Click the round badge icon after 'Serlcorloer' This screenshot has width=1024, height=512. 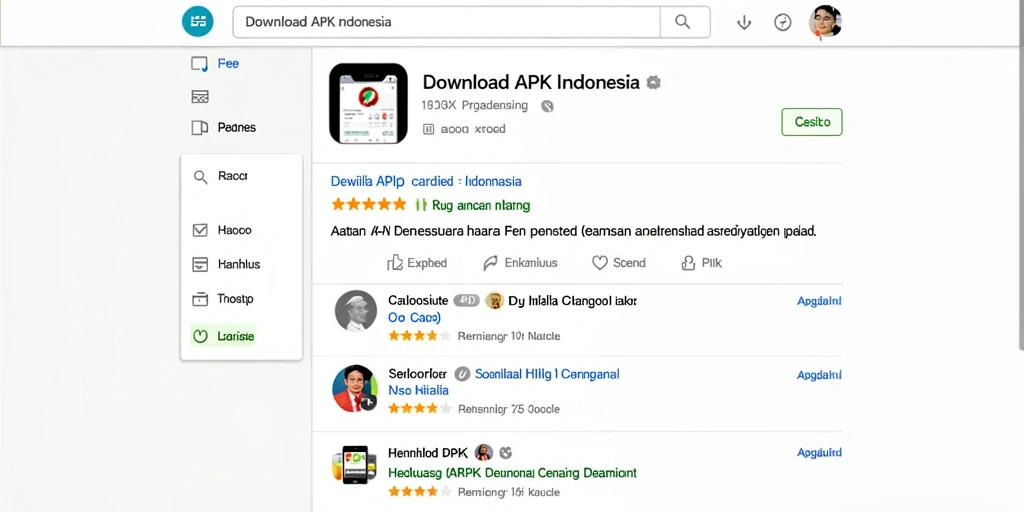pos(462,374)
